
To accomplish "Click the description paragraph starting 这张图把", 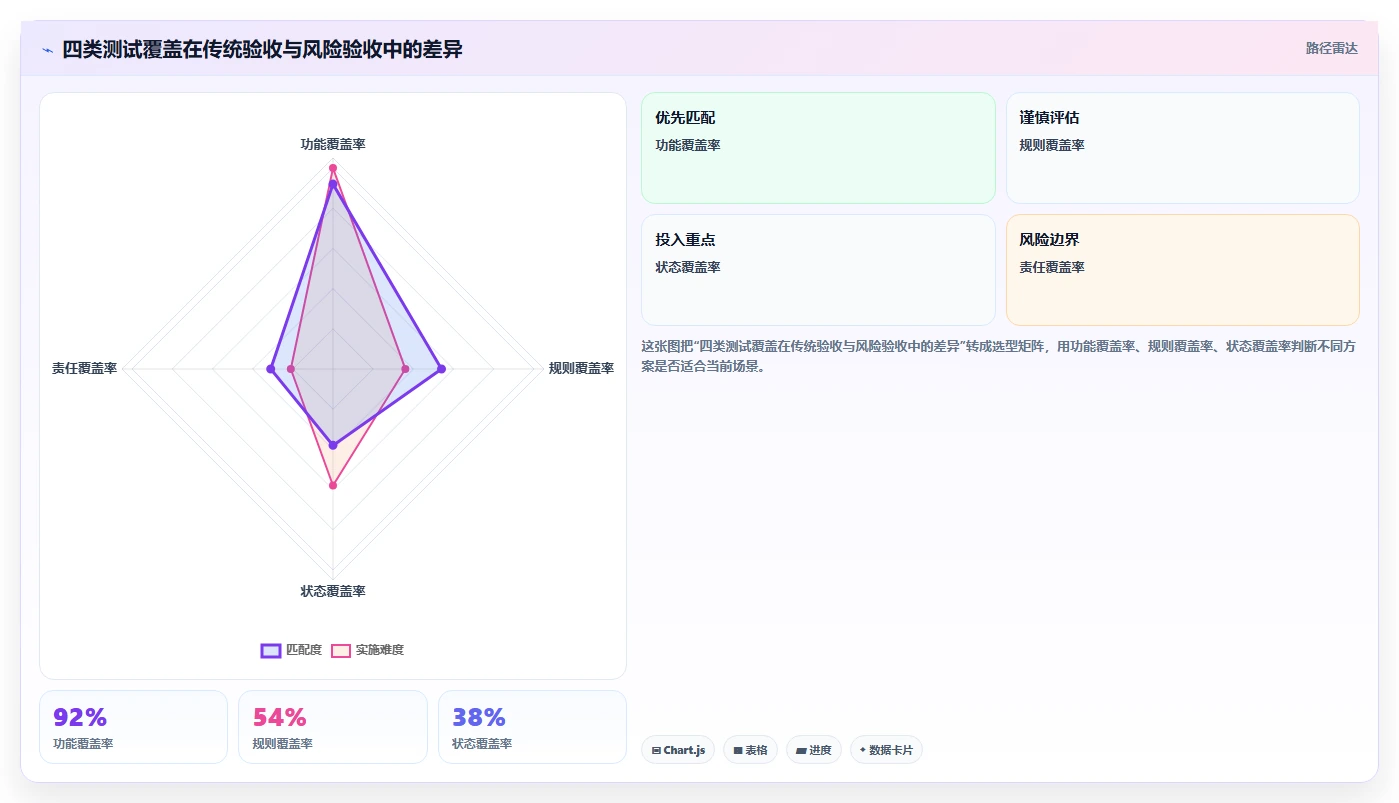I will pyautogui.click(x=999, y=356).
